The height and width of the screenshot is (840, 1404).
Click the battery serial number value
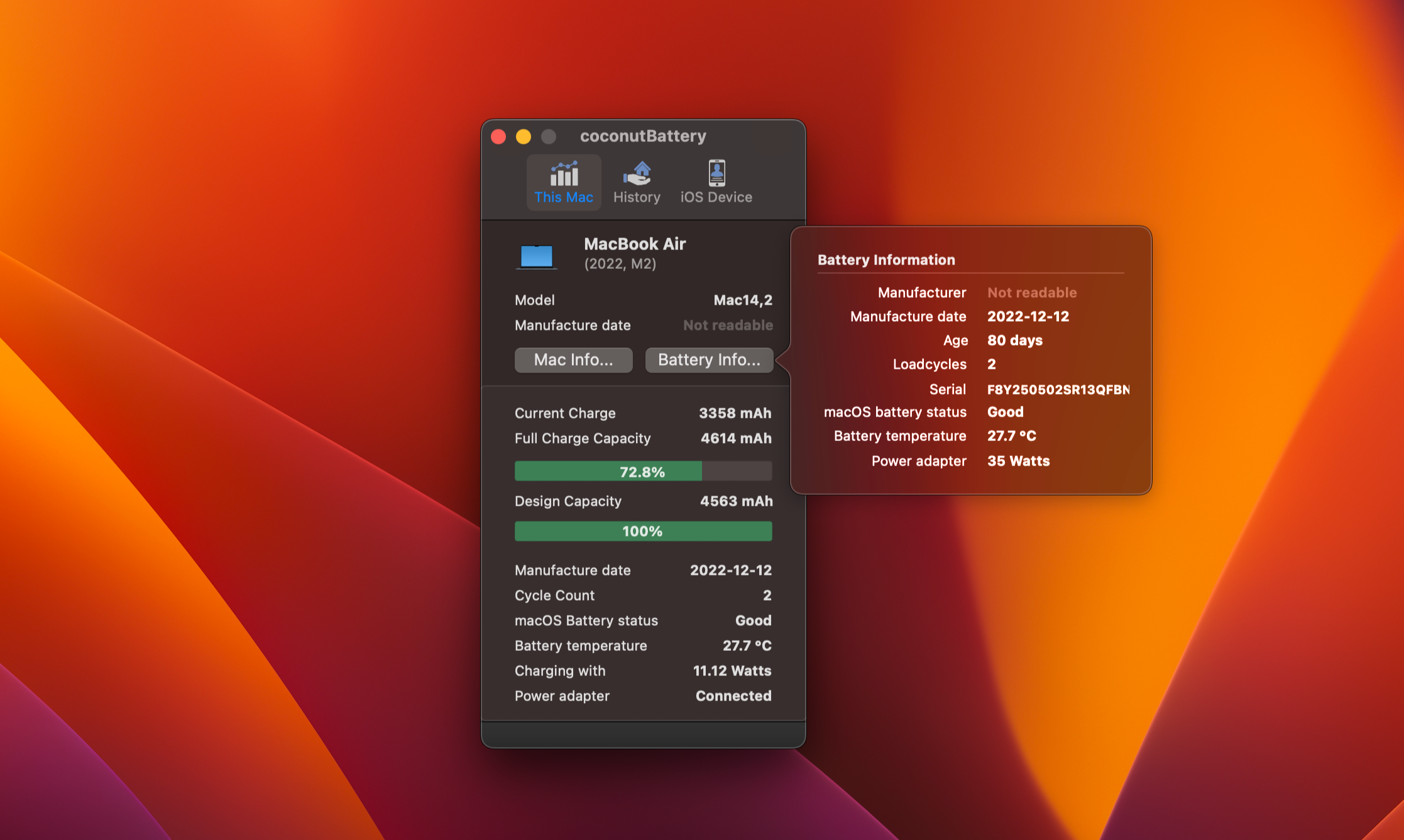1058,390
